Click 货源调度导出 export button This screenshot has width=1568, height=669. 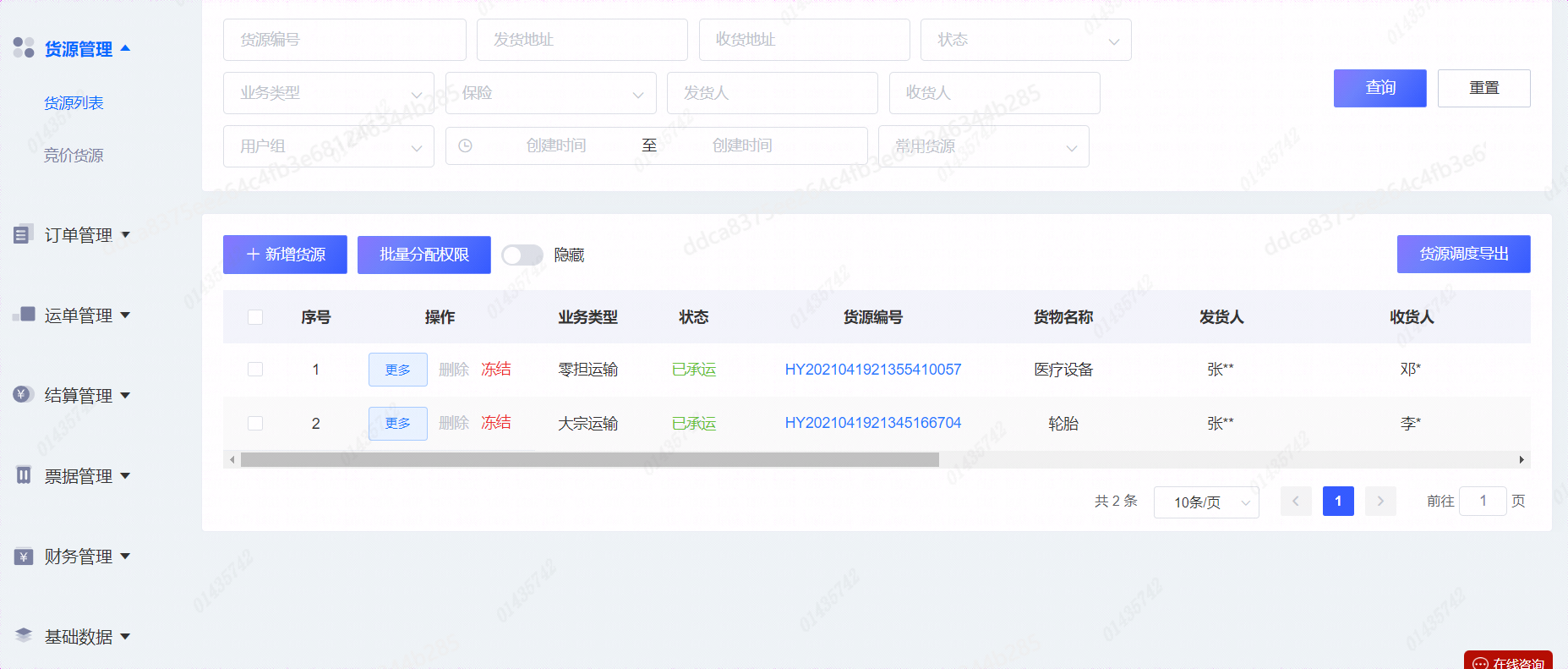pos(1464,254)
